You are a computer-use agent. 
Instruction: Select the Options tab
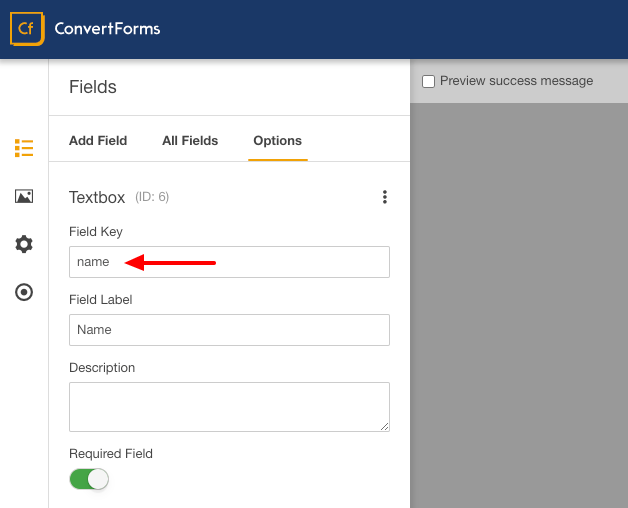coord(277,141)
